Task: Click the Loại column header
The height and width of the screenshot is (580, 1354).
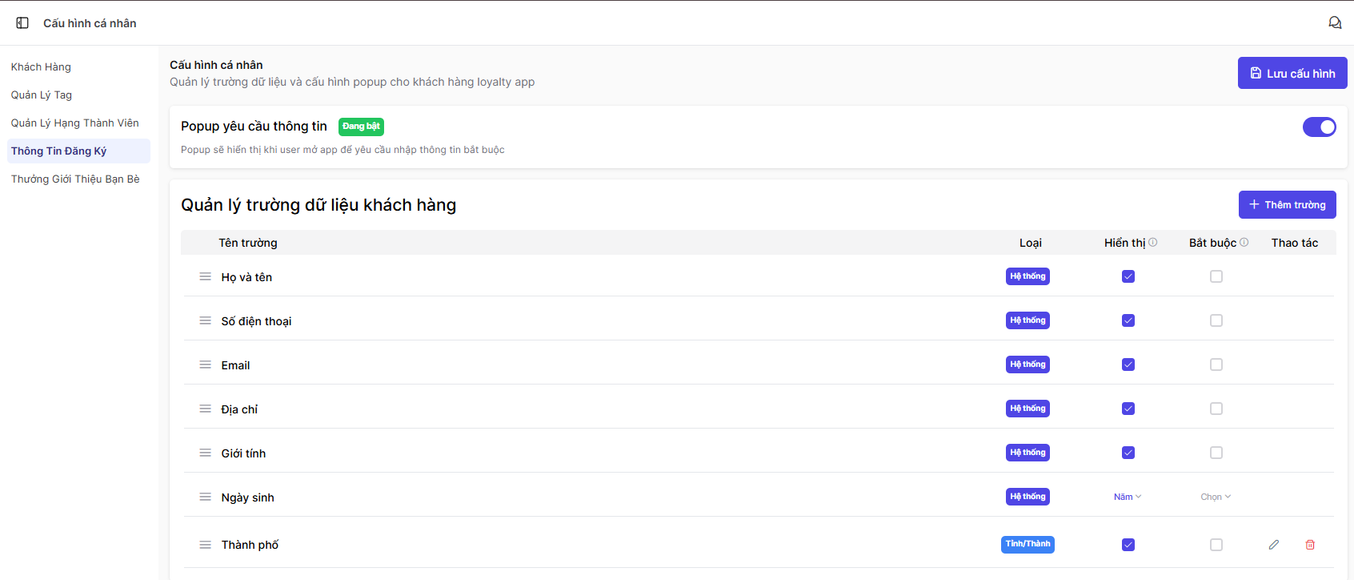Action: [x=1030, y=243]
